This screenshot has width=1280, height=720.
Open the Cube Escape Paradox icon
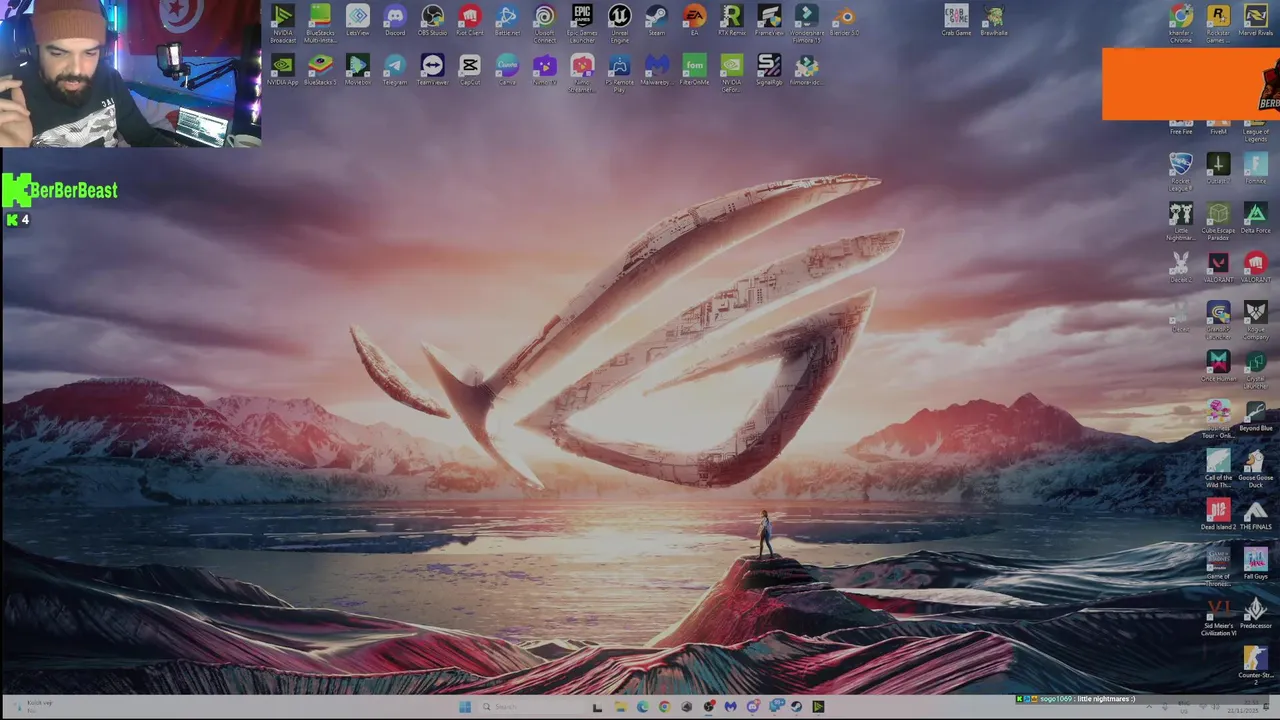click(x=1218, y=220)
